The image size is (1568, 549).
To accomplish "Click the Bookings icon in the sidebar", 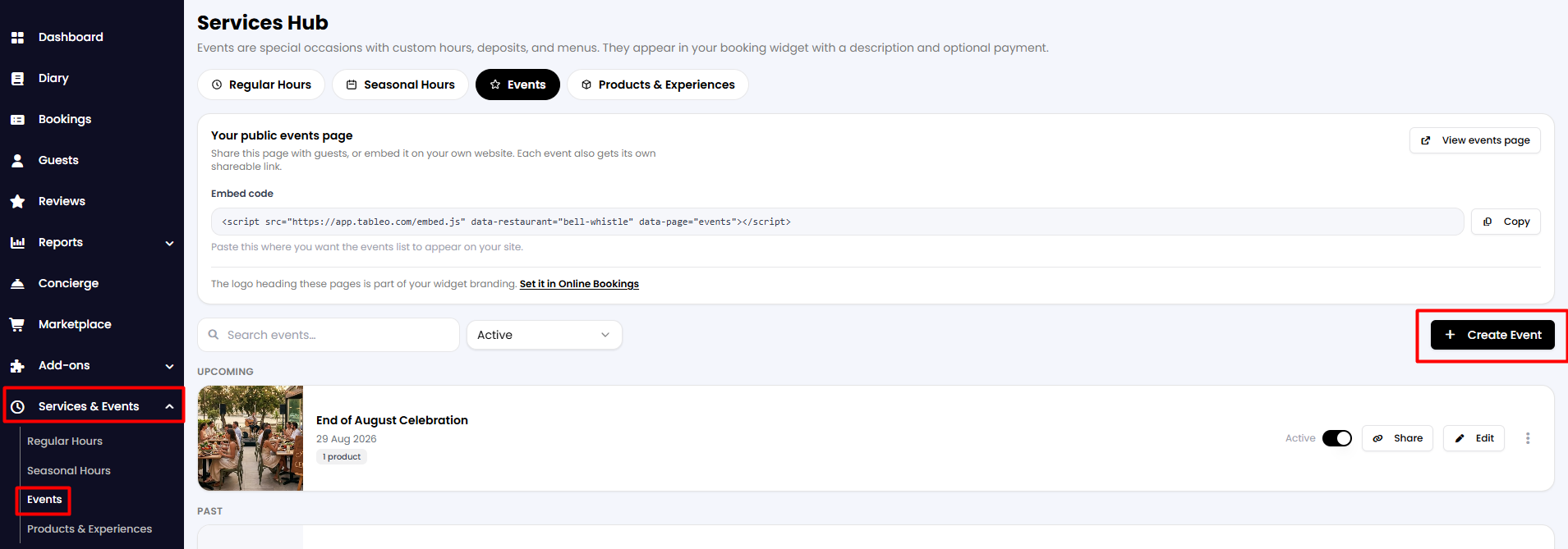I will 17,120.
